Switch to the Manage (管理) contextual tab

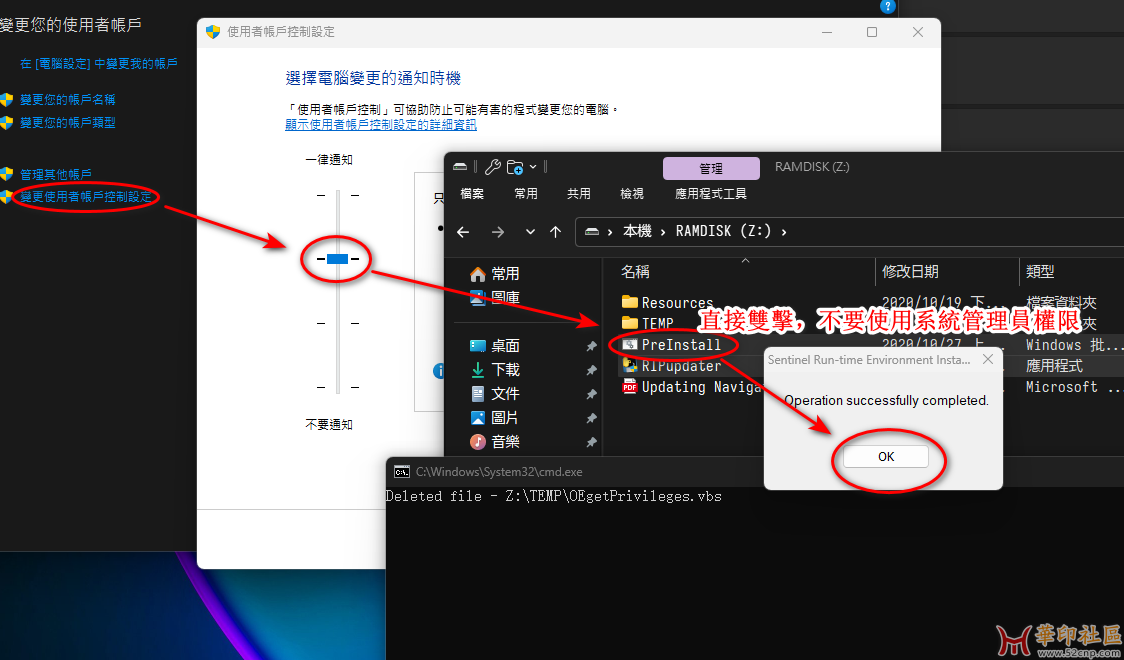[711, 169]
